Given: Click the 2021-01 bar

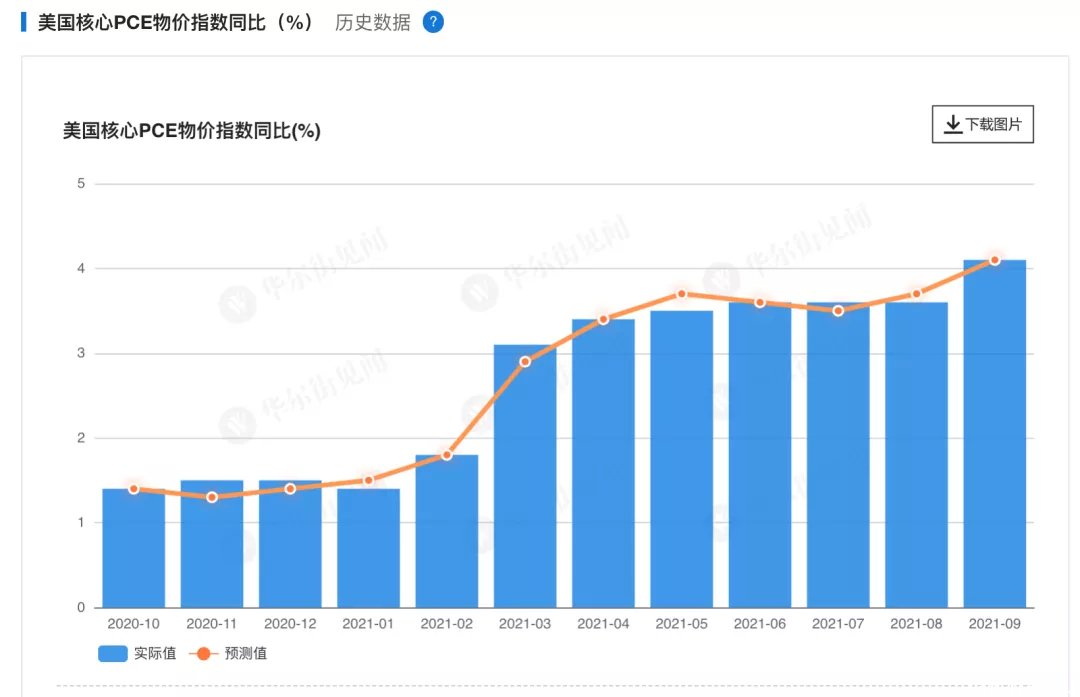Looking at the screenshot, I should tap(368, 548).
